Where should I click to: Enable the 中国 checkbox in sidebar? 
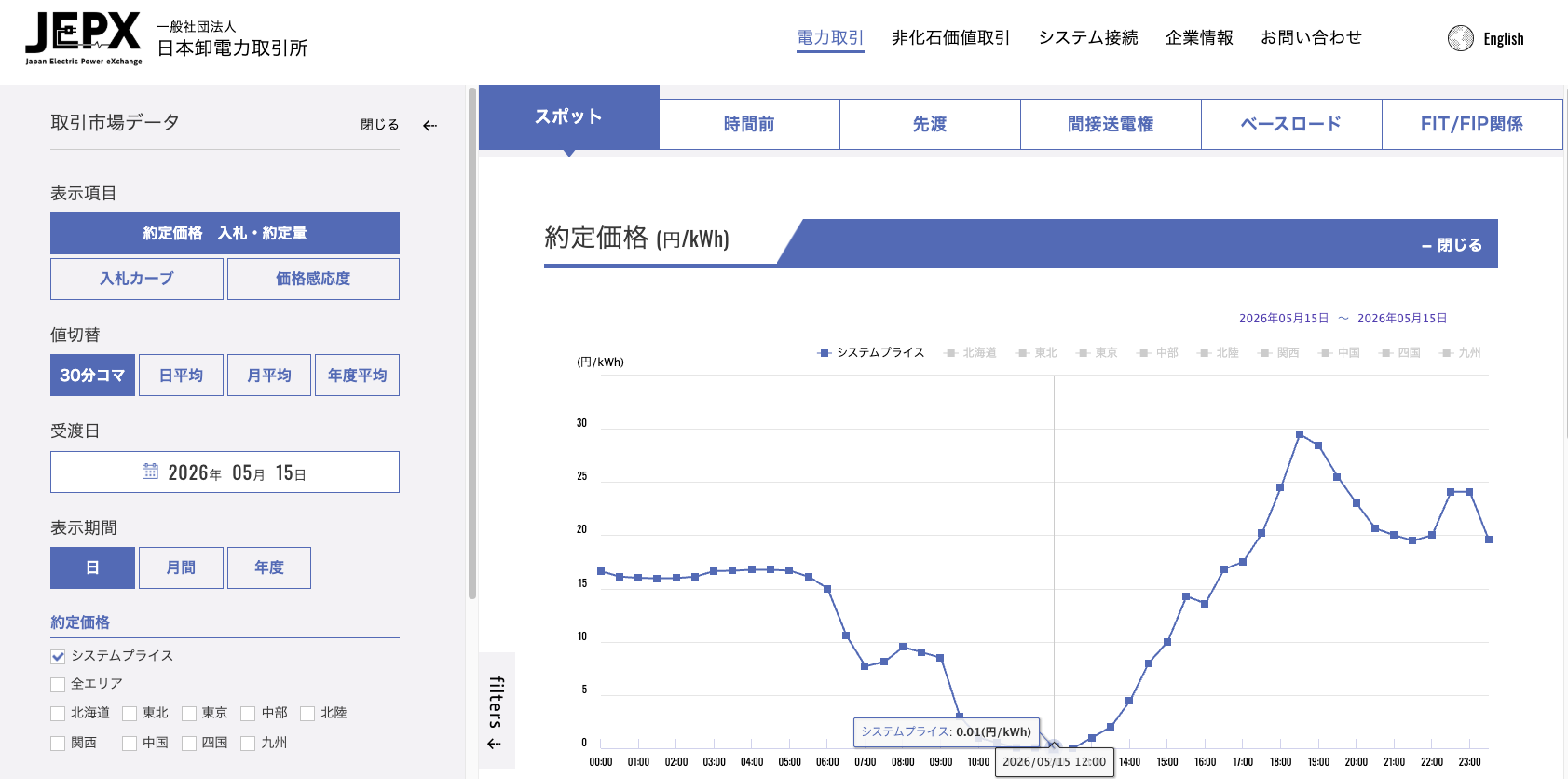(130, 744)
